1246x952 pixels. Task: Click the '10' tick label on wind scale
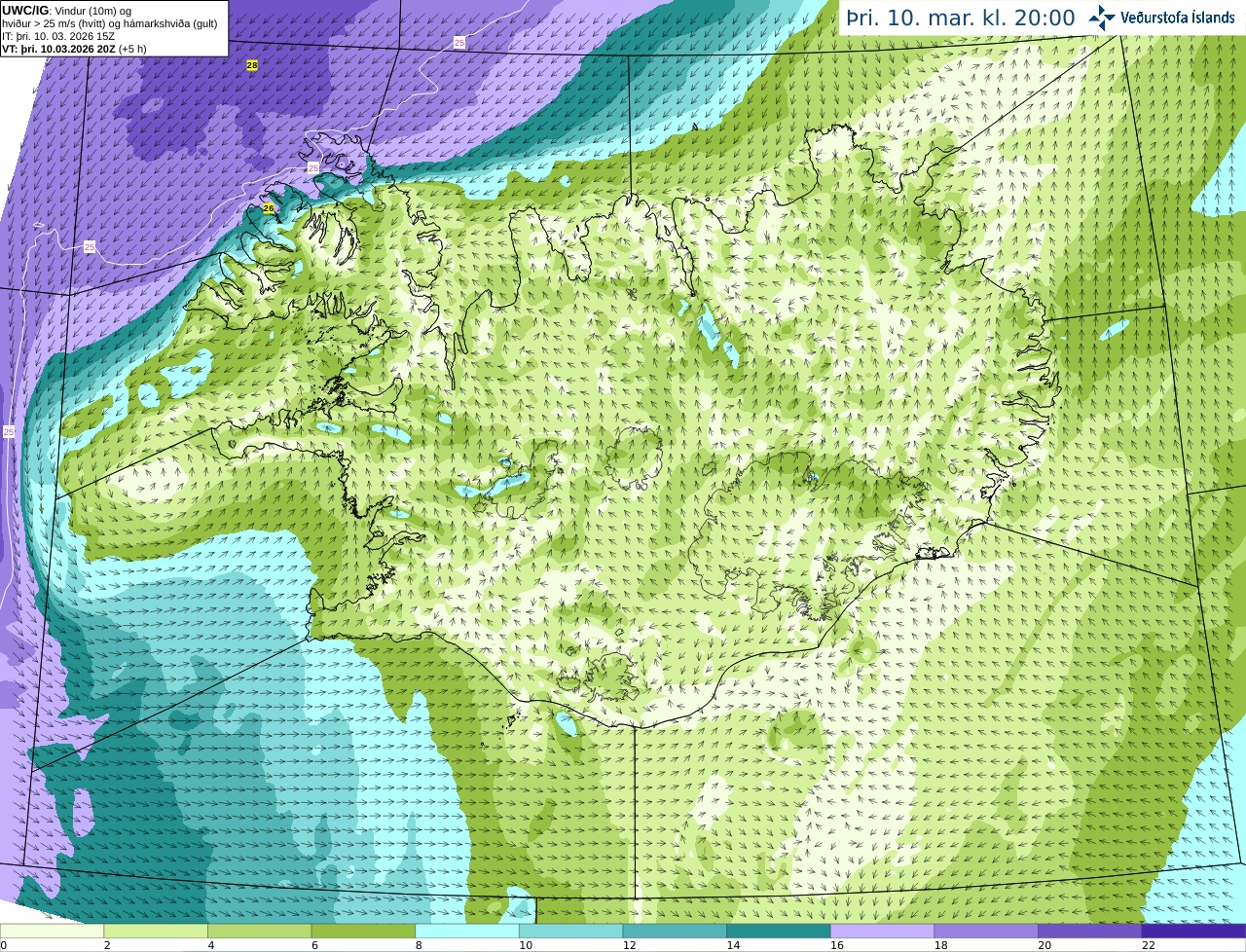point(526,945)
